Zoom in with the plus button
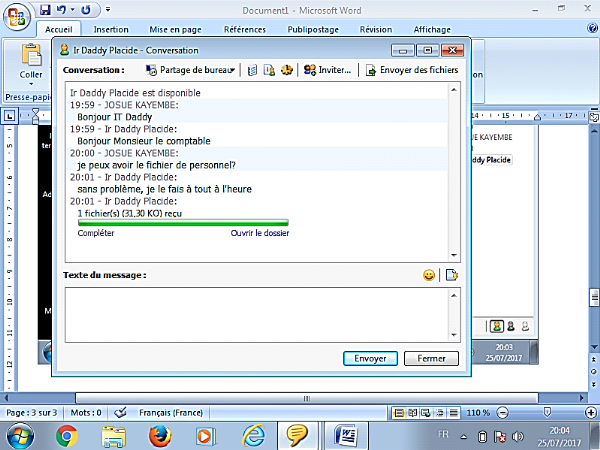The height and width of the screenshot is (450, 600). pyautogui.click(x=592, y=413)
